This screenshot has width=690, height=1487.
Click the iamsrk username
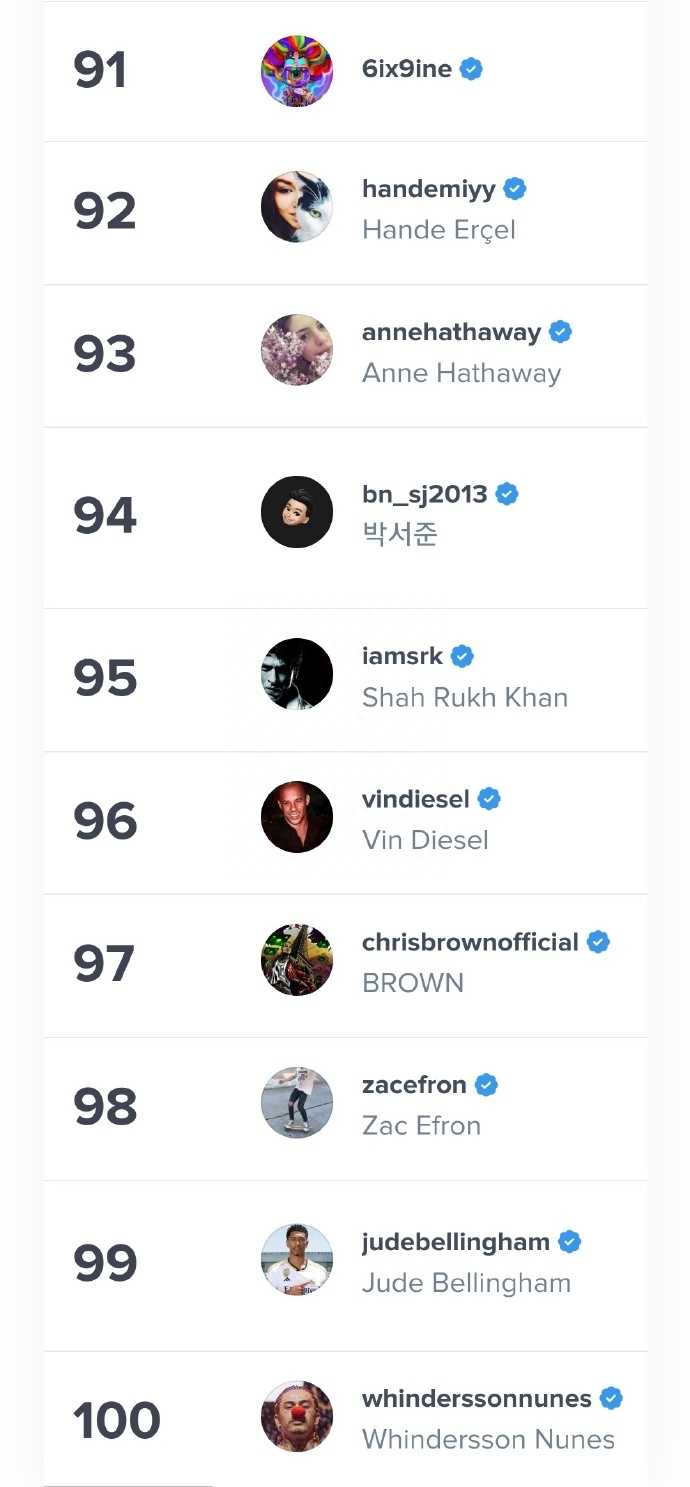click(x=402, y=656)
